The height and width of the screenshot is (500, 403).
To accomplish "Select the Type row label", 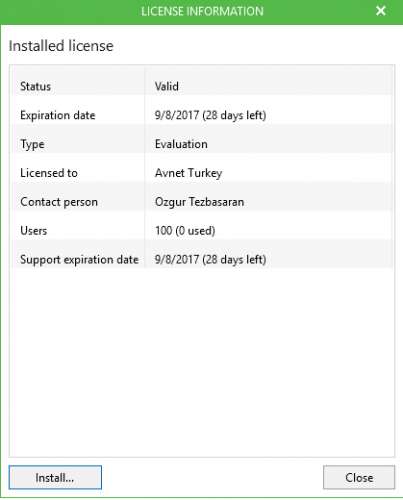I will pyautogui.click(x=32, y=144).
